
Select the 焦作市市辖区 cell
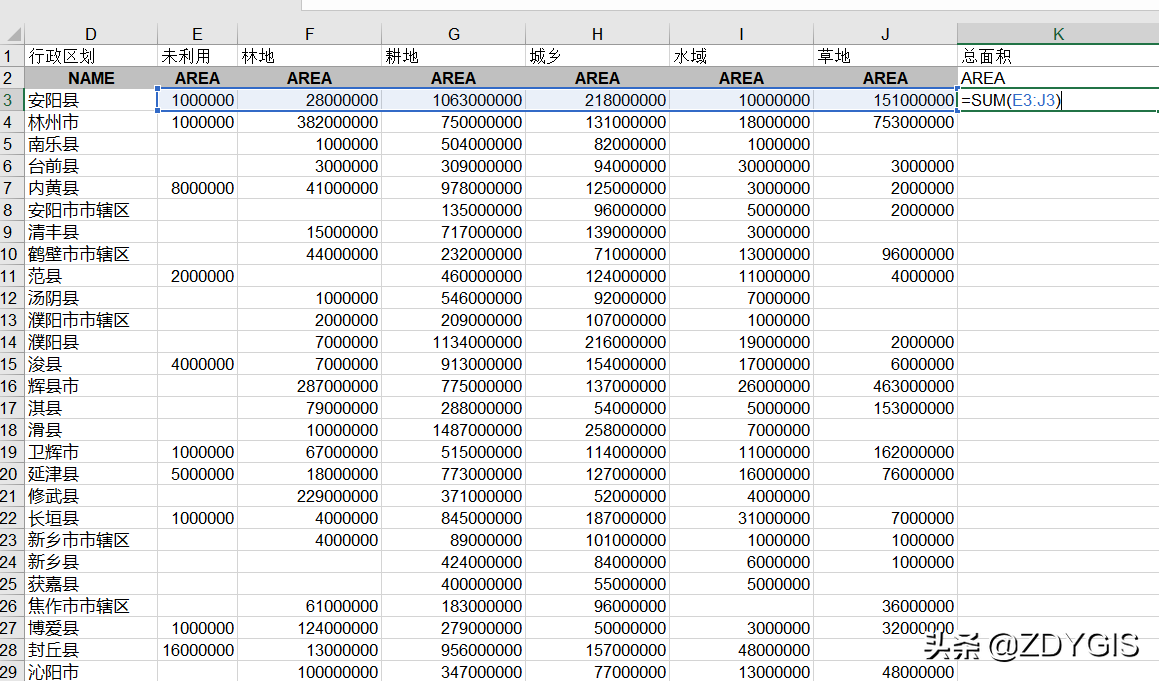[91, 606]
